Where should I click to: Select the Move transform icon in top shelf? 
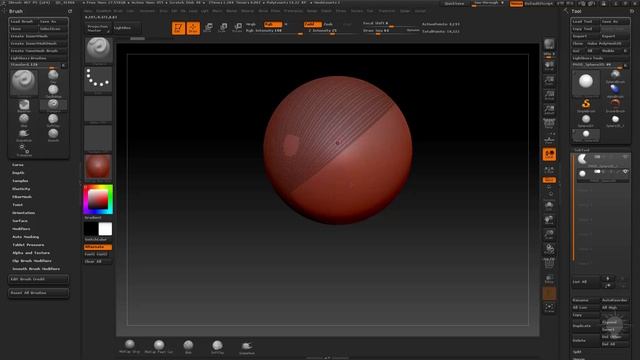208,28
